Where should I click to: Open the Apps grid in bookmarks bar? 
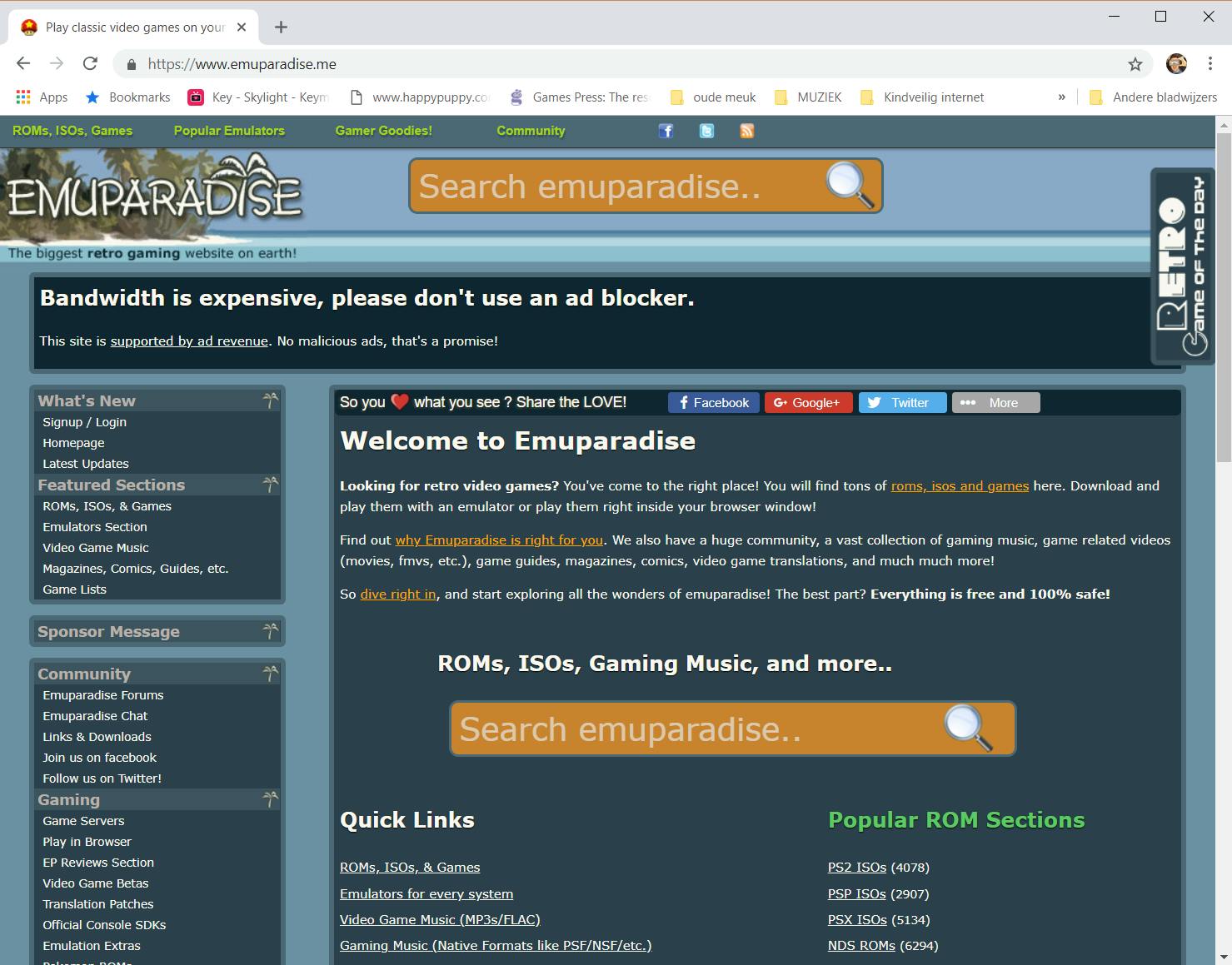pos(42,97)
